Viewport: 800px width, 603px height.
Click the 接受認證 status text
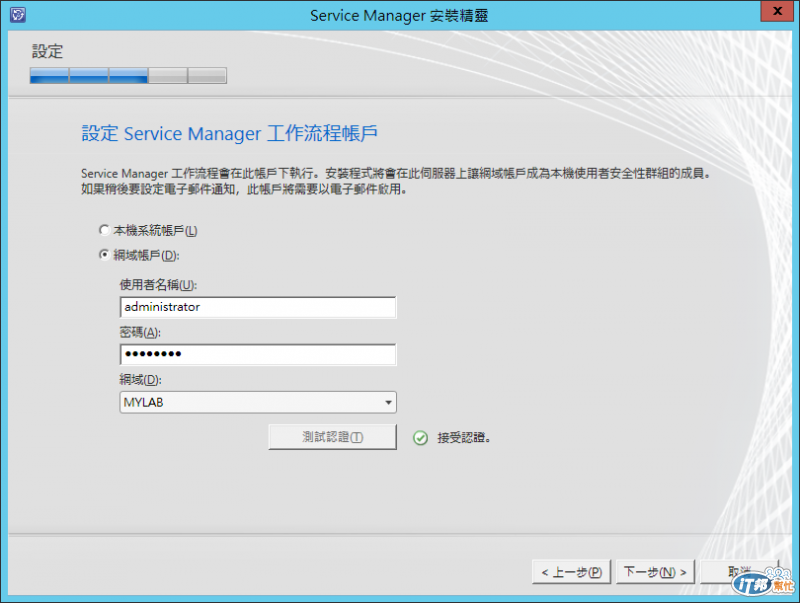click(464, 438)
